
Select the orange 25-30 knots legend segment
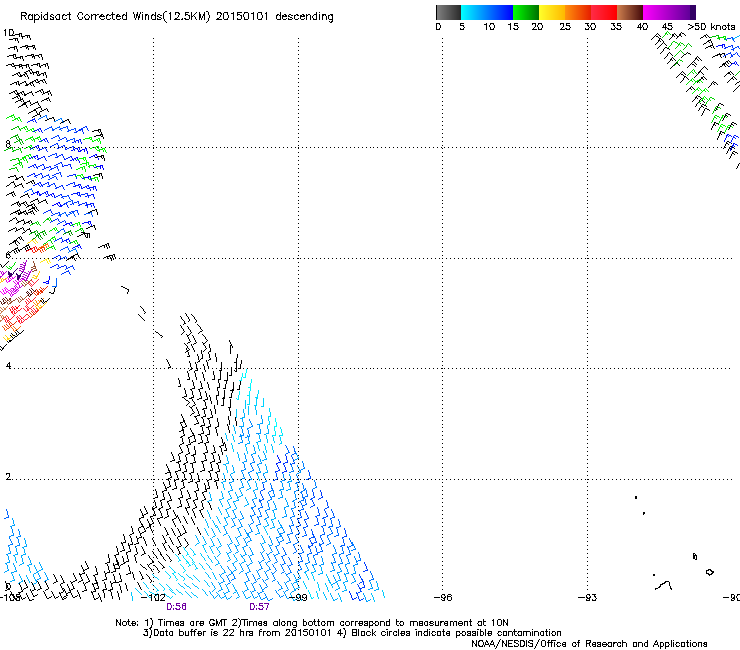coord(578,12)
